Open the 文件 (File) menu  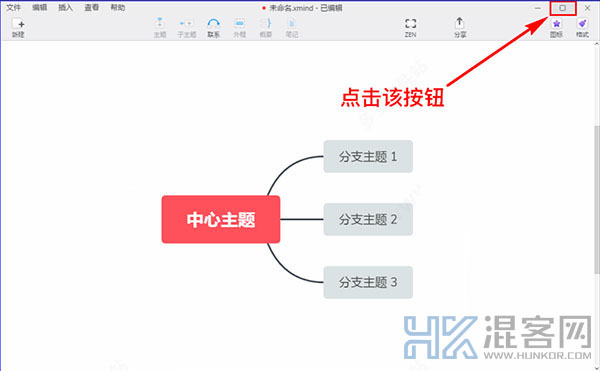click(x=13, y=7)
